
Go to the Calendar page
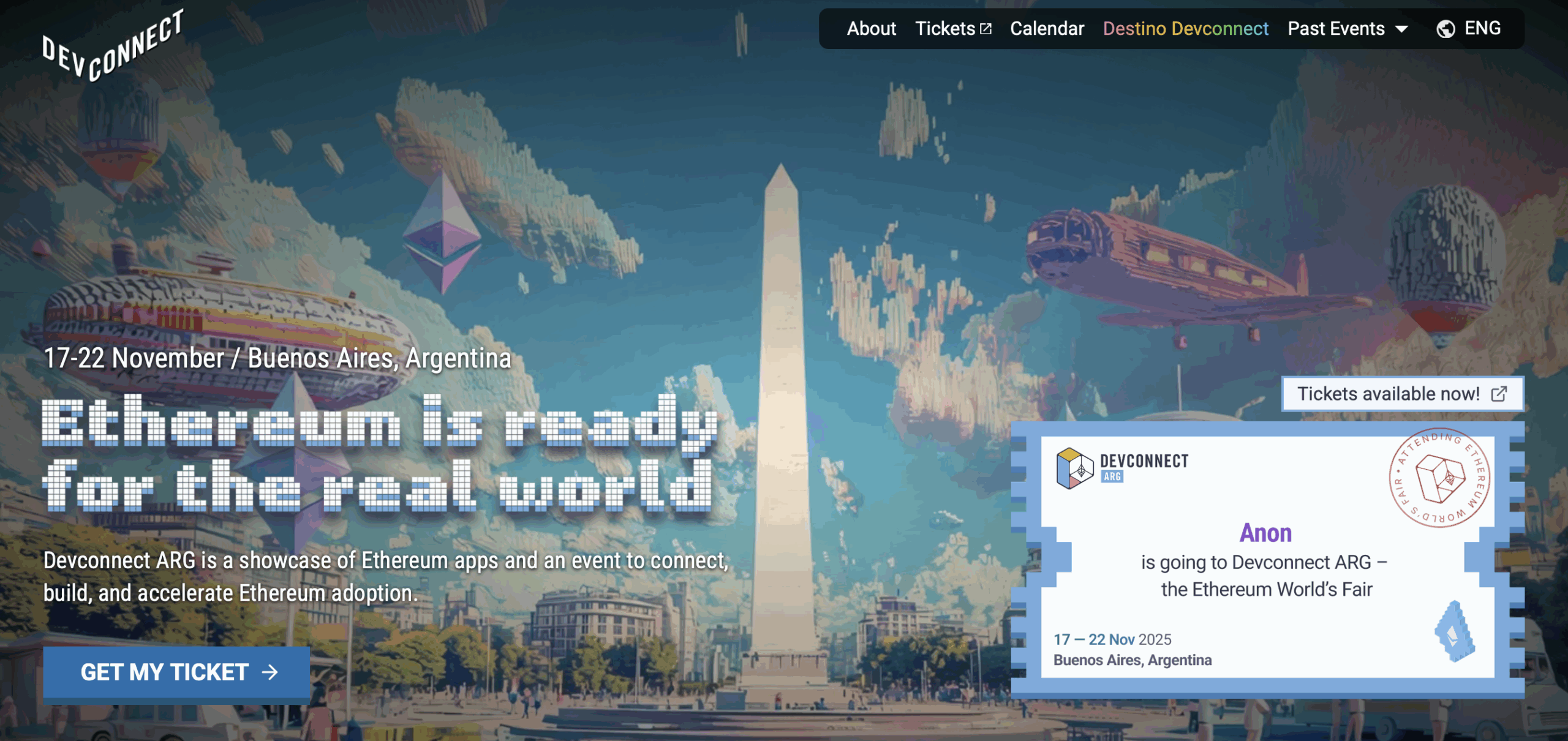[x=1047, y=29]
